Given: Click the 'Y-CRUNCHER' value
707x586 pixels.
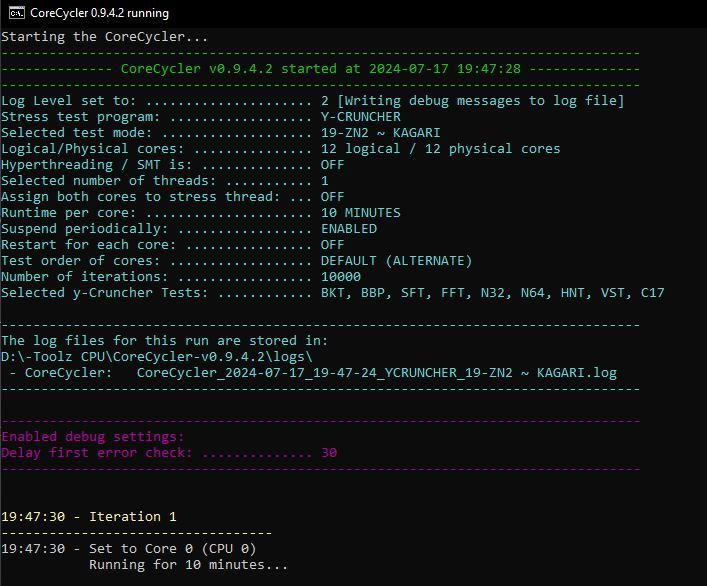Looking at the screenshot, I should click(361, 117).
